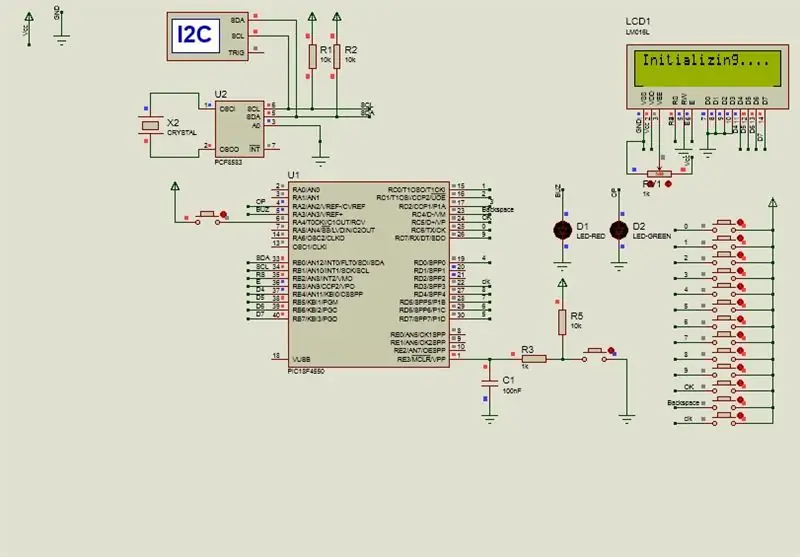
Task: Select the C1 100nF capacitor
Action: (489, 381)
